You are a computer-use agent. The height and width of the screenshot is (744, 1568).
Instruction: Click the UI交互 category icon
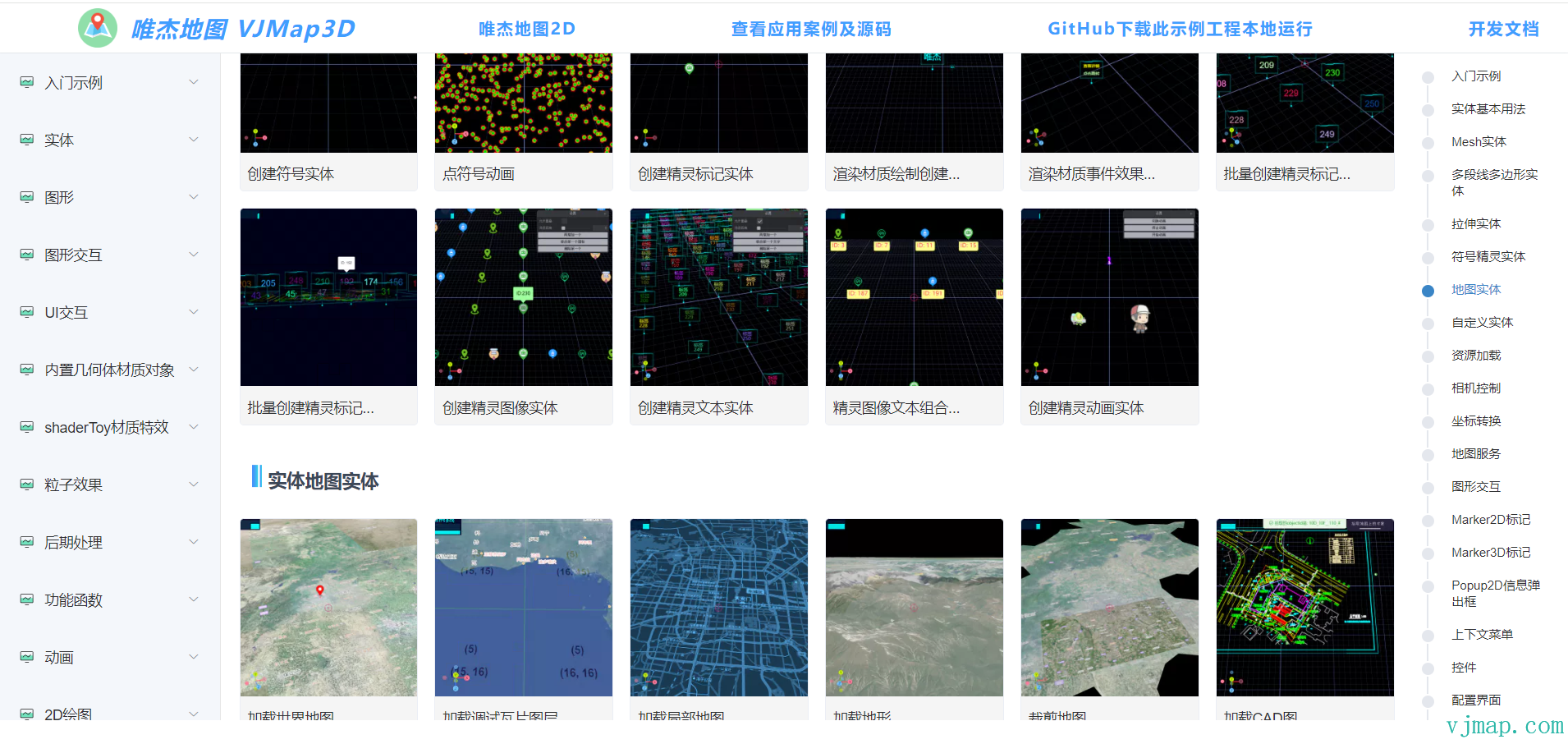coord(26,312)
